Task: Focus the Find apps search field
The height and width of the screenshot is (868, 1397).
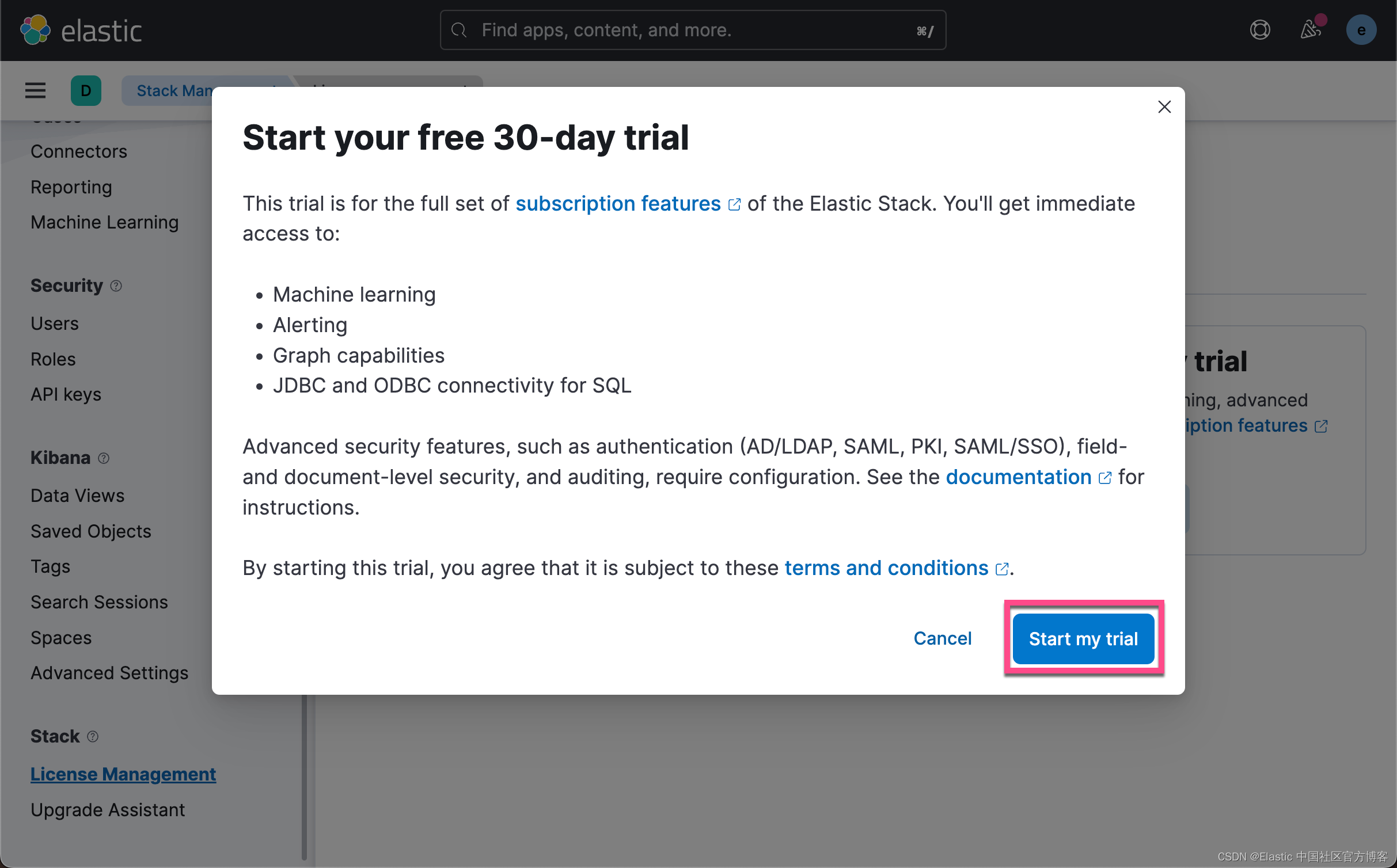Action: (x=693, y=30)
